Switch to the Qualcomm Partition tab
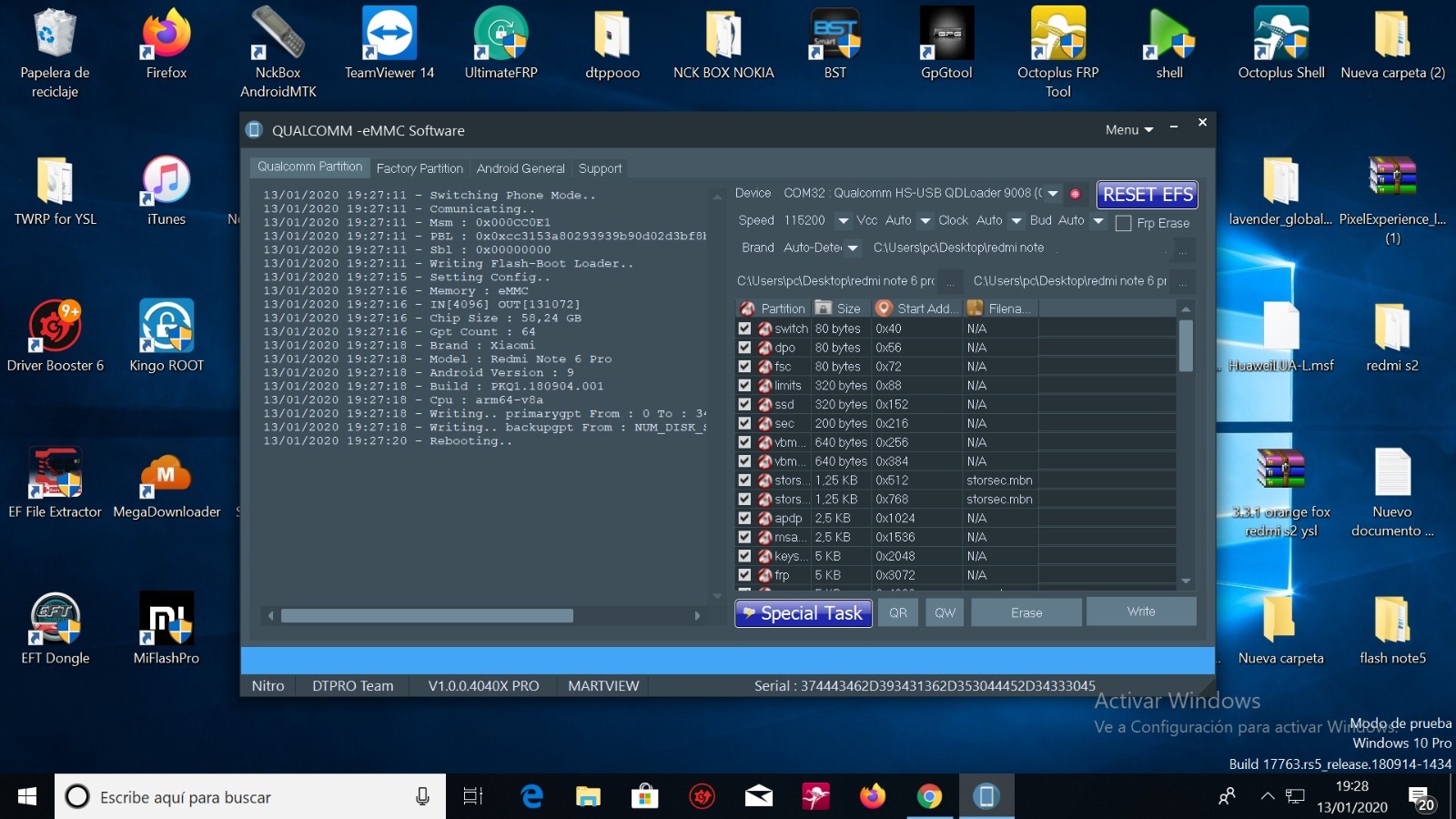 309,167
